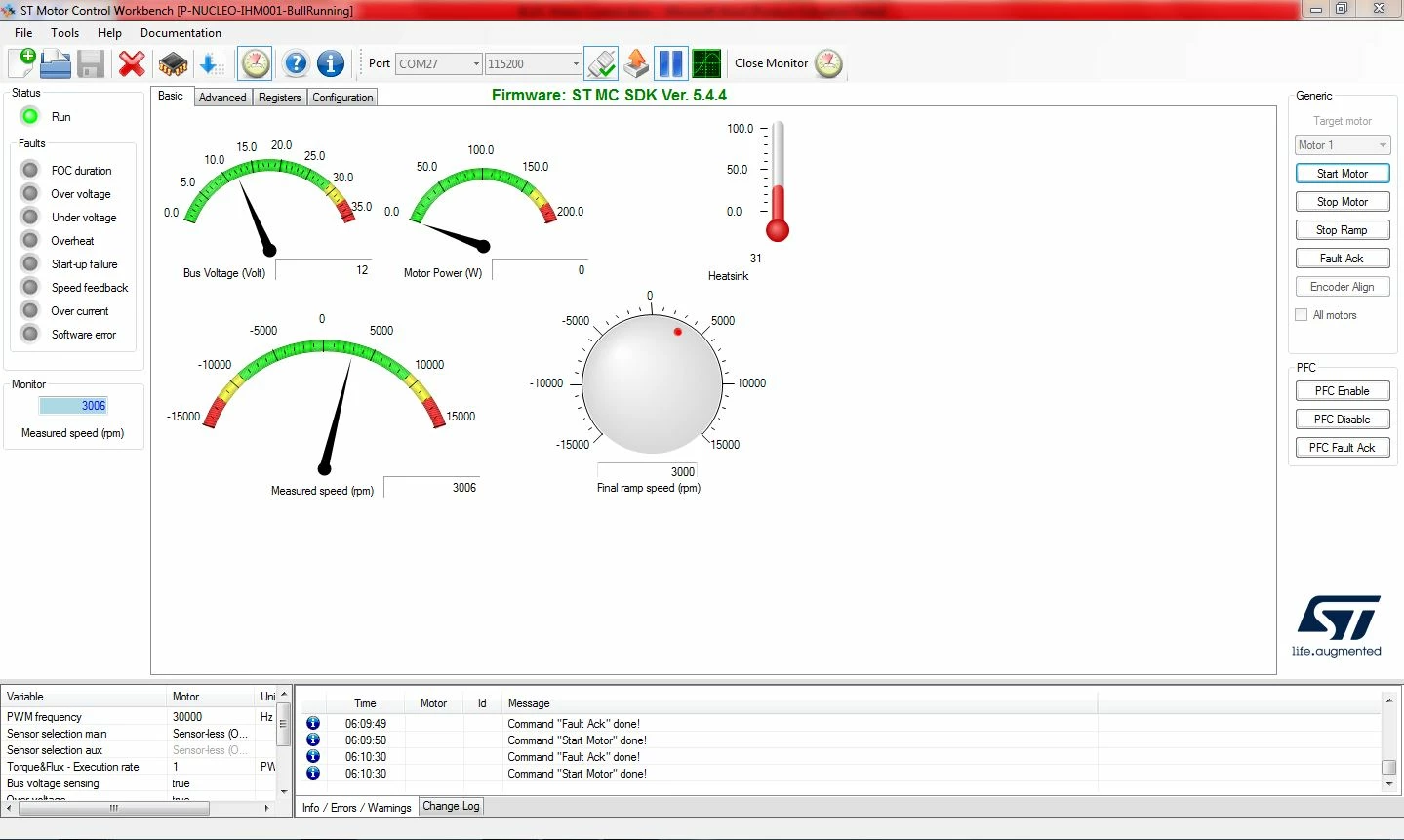This screenshot has height=840, width=1404.
Task: Click the Software error fault indicator LED
Action: pos(30,334)
